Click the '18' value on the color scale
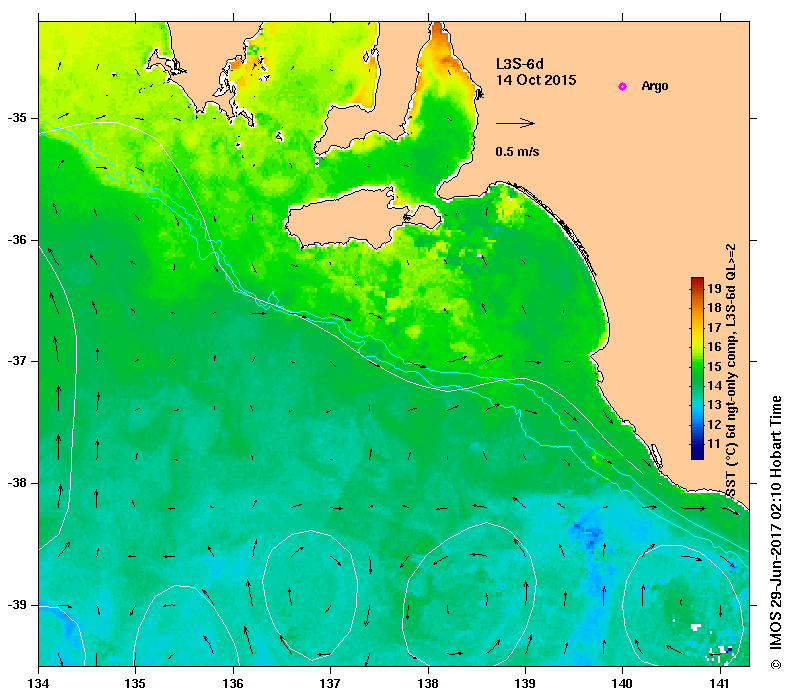Image resolution: width=791 pixels, height=700 pixels. (x=714, y=308)
